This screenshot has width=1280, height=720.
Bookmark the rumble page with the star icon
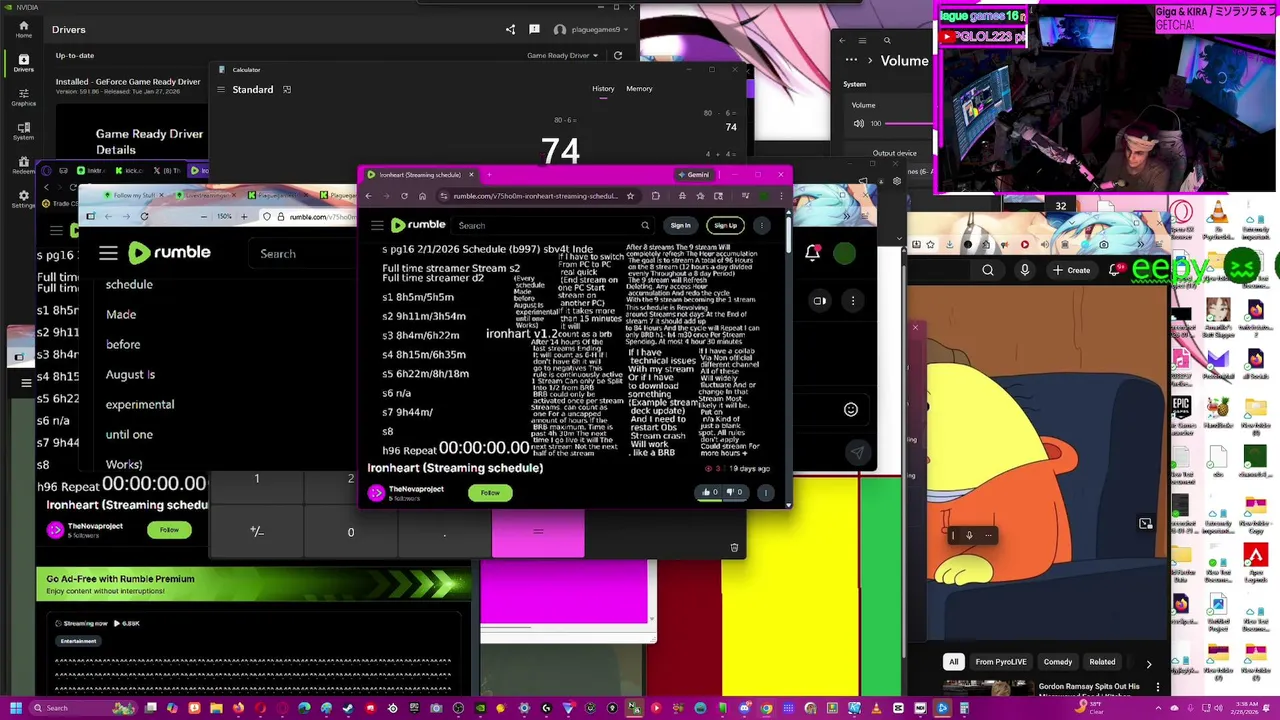coord(630,196)
